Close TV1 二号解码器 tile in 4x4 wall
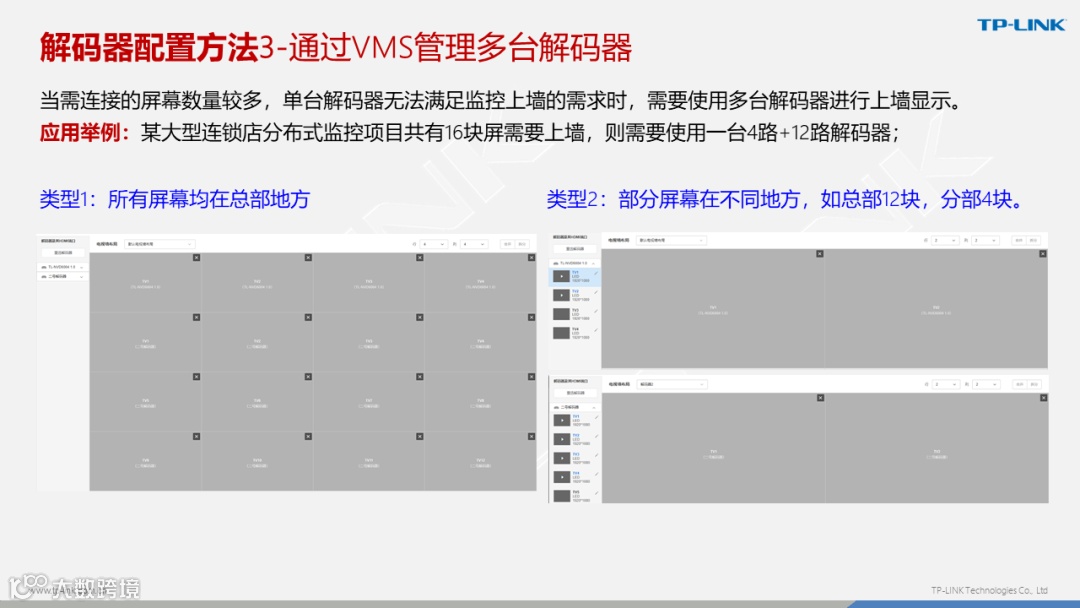The height and width of the screenshot is (608, 1080). [x=196, y=317]
